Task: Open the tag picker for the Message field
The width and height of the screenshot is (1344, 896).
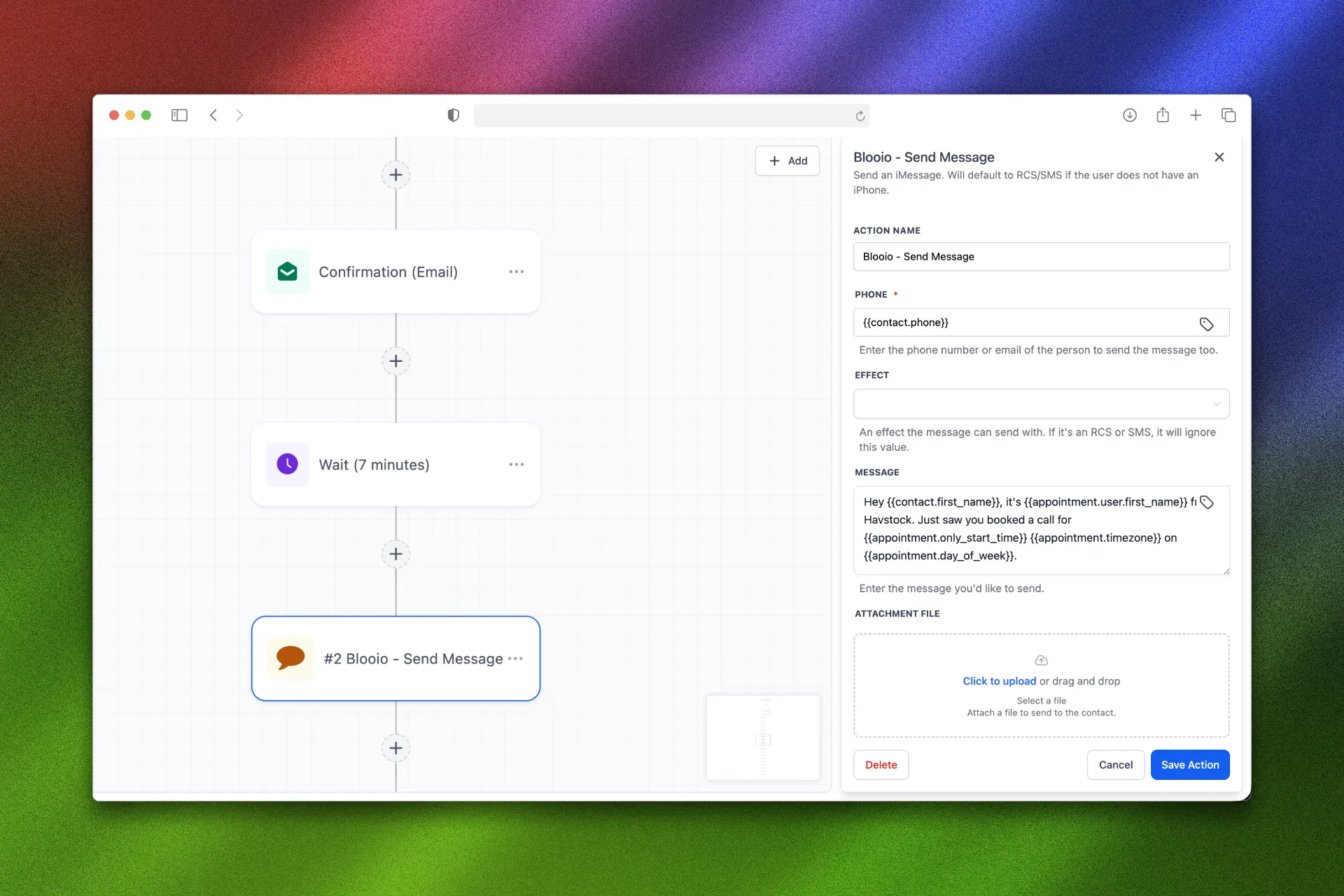Action: point(1206,502)
